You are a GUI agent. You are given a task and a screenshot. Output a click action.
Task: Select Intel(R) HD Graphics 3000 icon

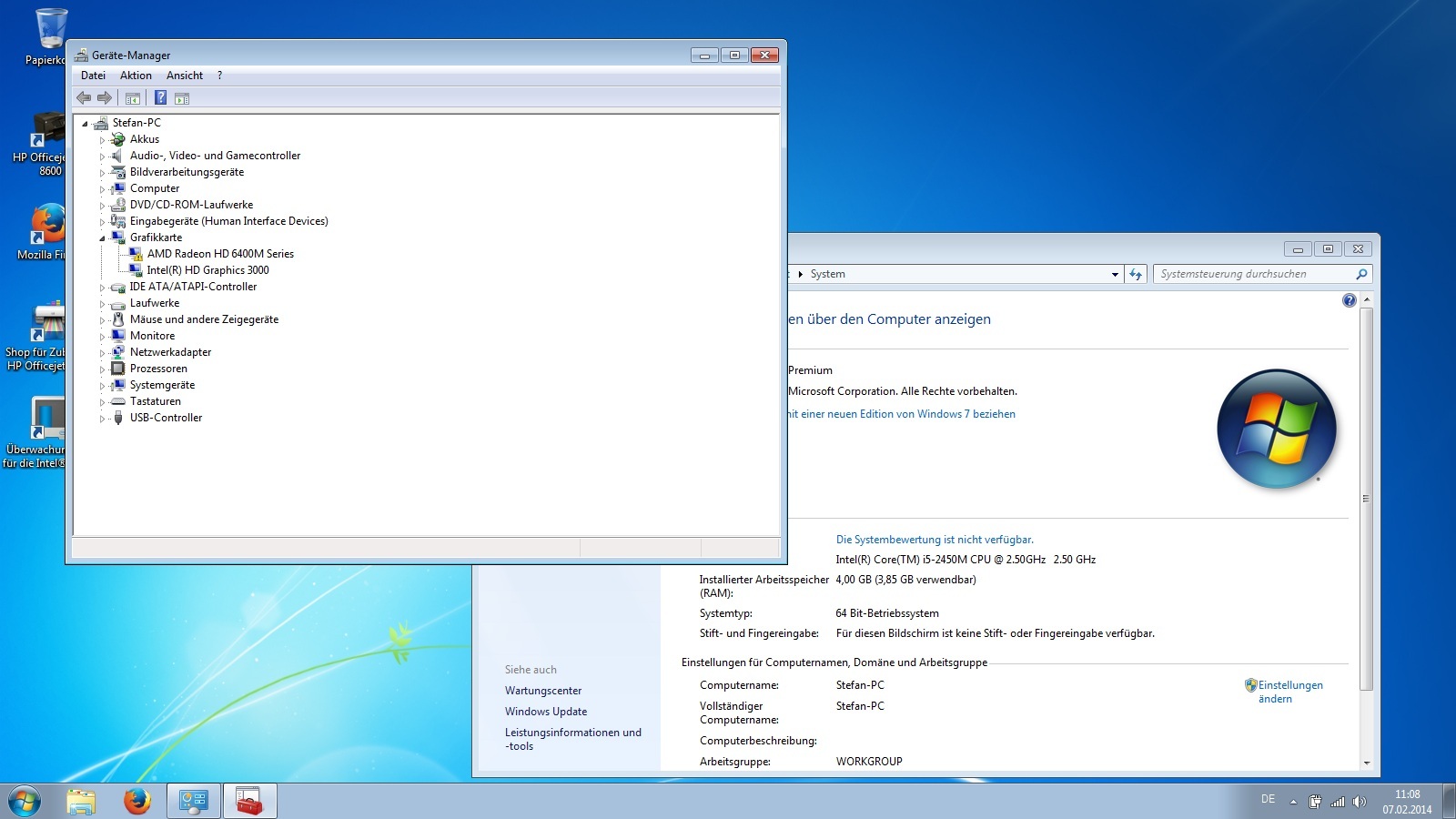[x=136, y=270]
